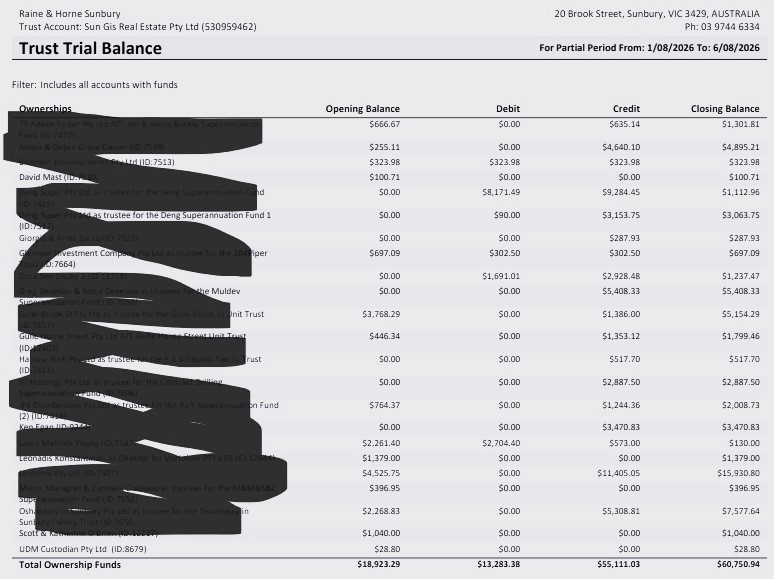Click total closing balance $60,750.94
774x579 pixels.
point(738,564)
